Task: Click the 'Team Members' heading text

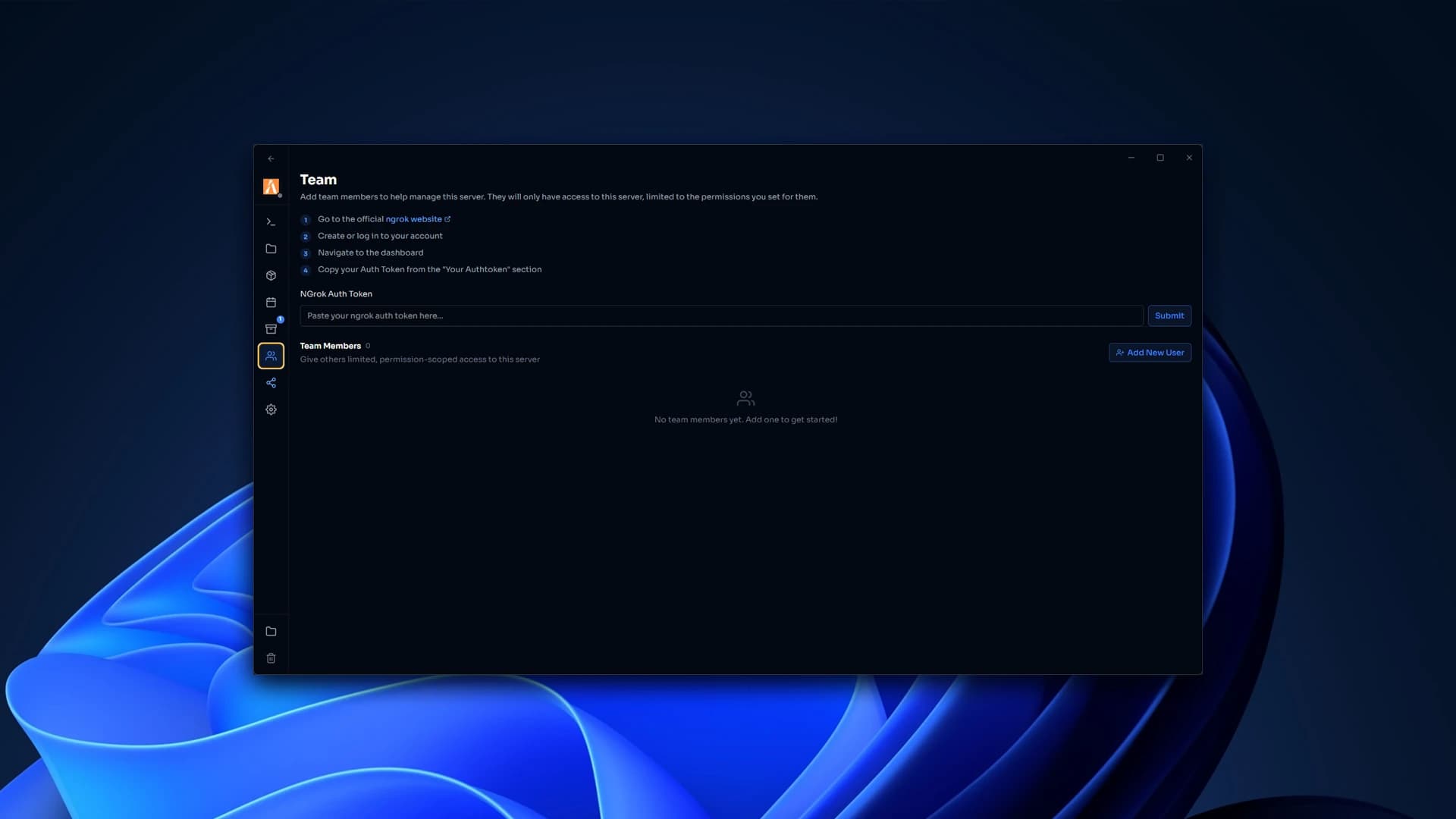Action: pos(330,346)
